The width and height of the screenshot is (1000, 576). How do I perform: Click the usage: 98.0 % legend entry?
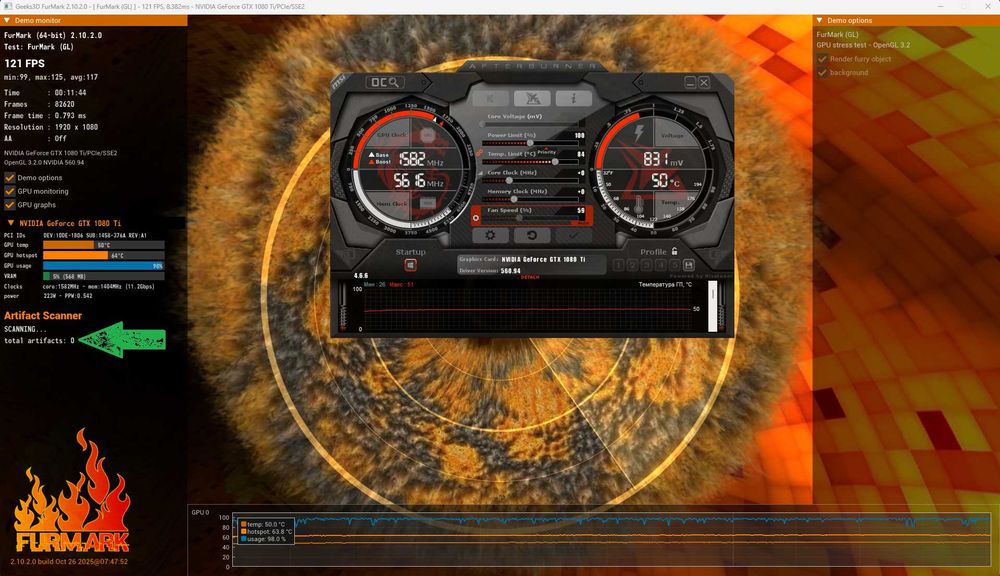pyautogui.click(x=263, y=539)
